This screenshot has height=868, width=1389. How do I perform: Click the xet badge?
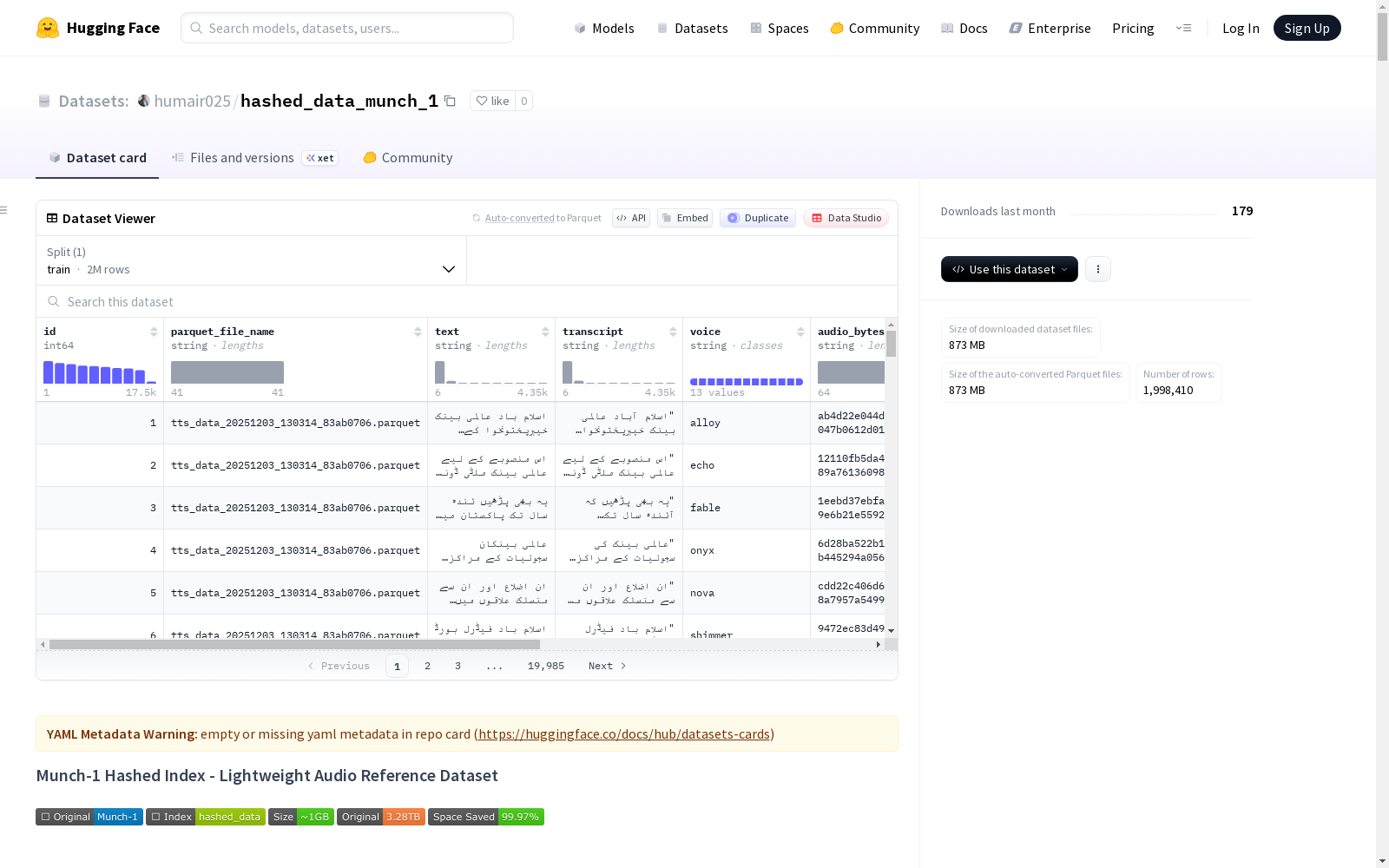(320, 158)
